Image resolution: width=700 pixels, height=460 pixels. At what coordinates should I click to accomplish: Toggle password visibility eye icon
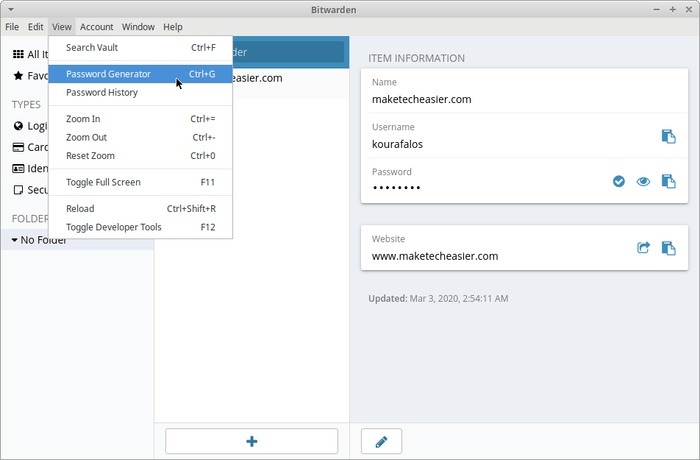click(x=643, y=181)
